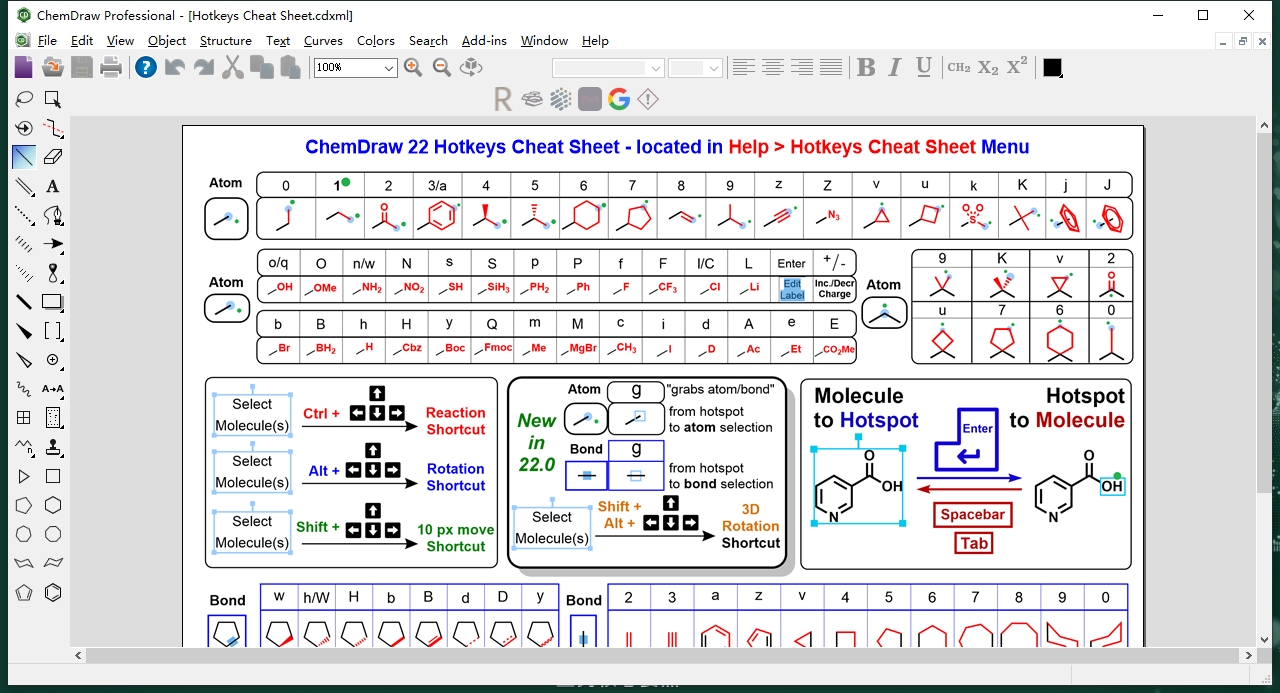Screen dimensions: 1280x693
Task: Select the Atom-to-Atom Mapping tool
Action: click(x=53, y=389)
